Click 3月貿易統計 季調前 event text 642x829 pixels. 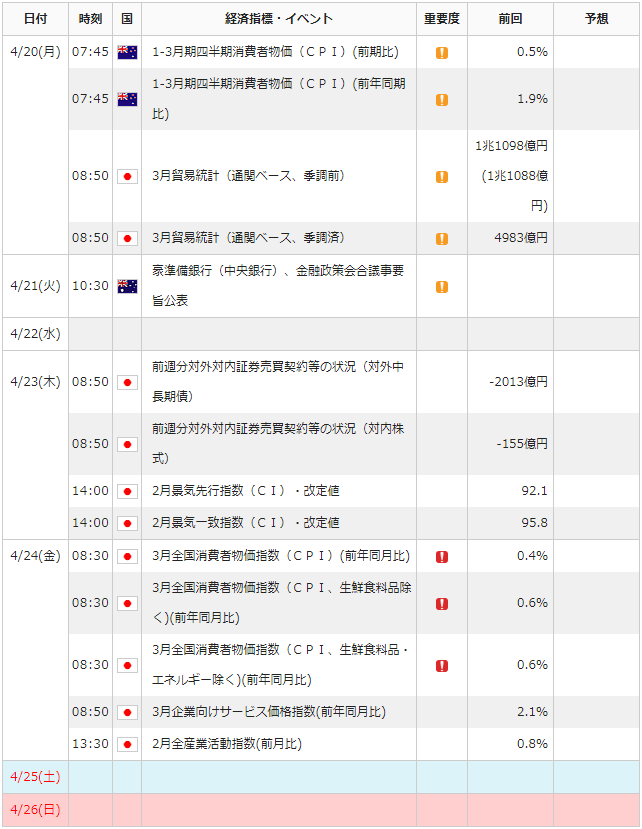pyautogui.click(x=248, y=176)
